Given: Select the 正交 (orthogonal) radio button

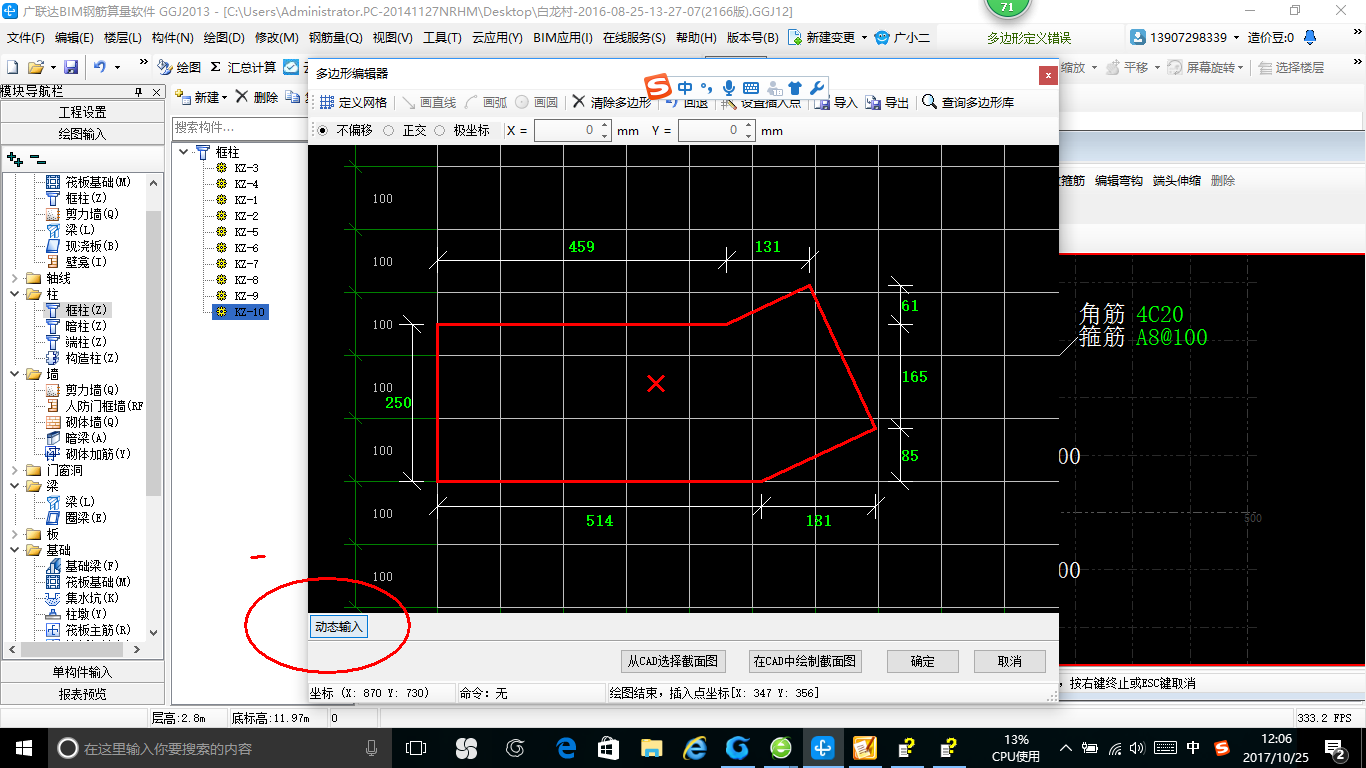Looking at the screenshot, I should click(388, 130).
